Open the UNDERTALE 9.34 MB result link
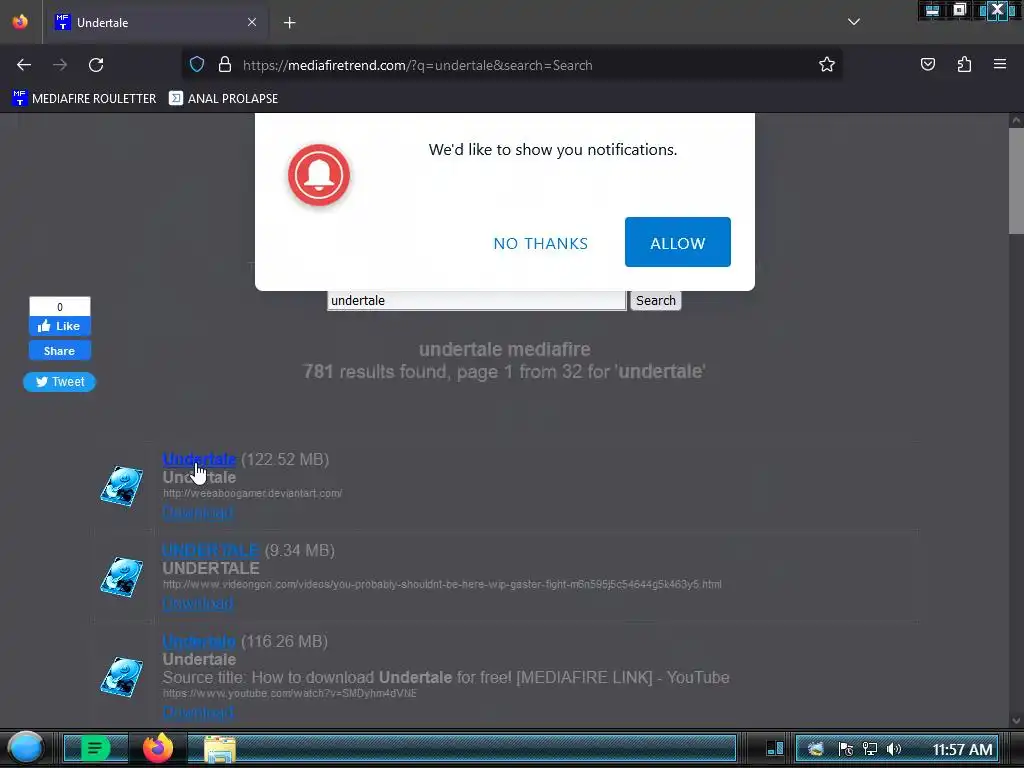This screenshot has width=1024, height=768. (211, 551)
